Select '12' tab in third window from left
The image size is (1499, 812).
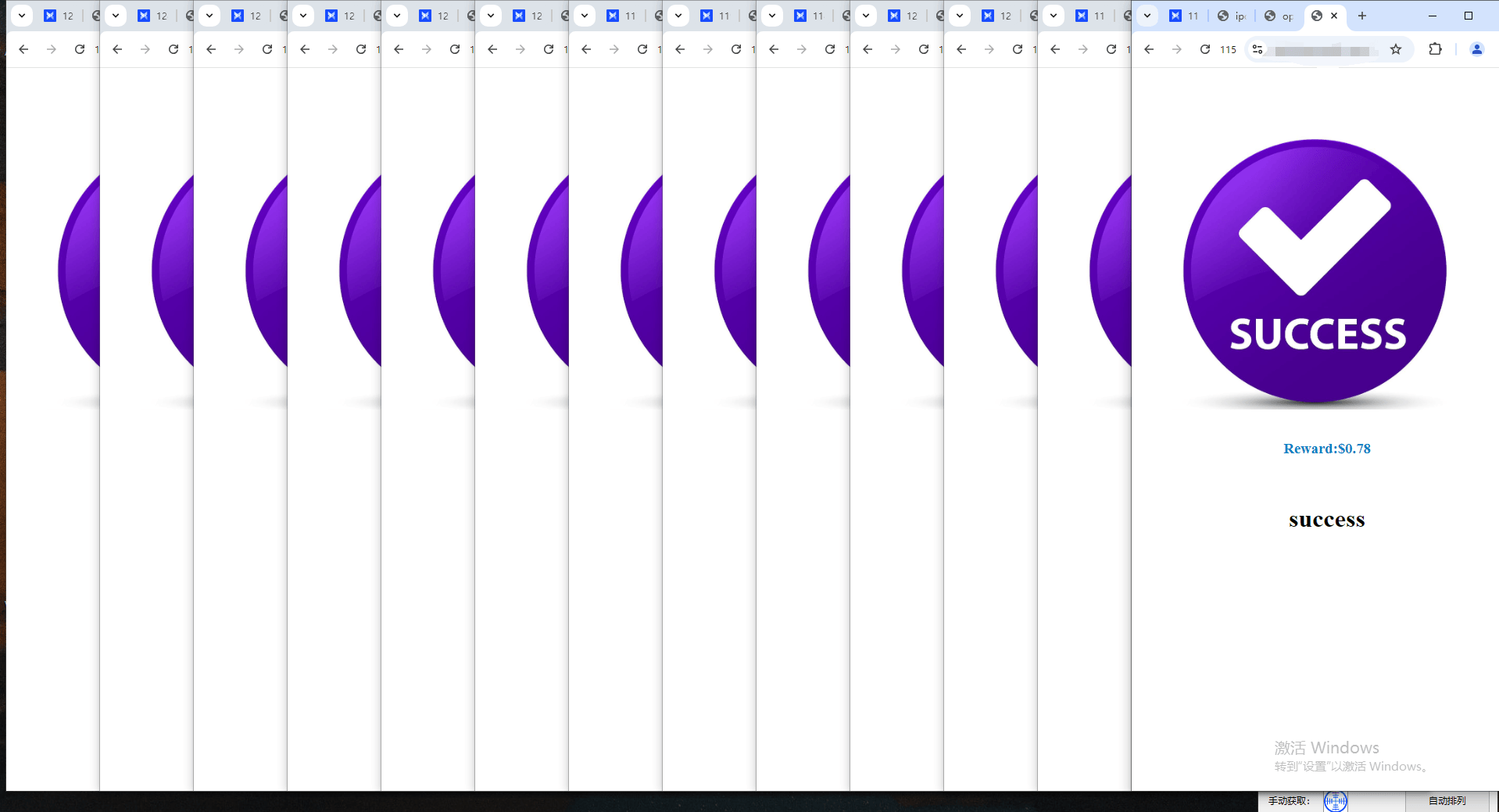point(247,16)
